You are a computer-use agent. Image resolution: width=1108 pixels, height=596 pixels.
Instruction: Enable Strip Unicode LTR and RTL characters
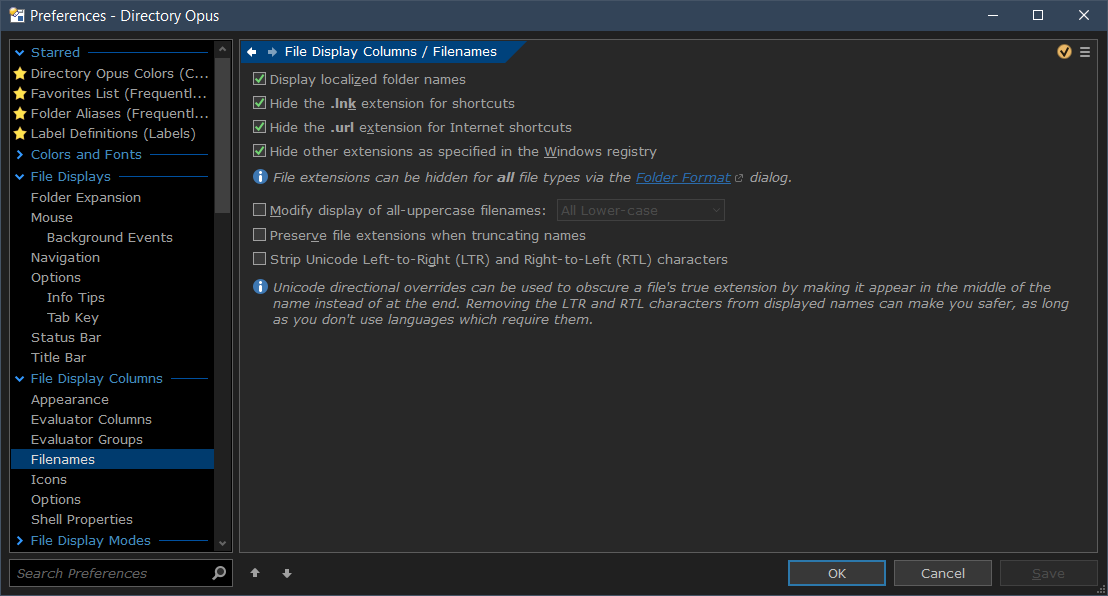coord(260,259)
